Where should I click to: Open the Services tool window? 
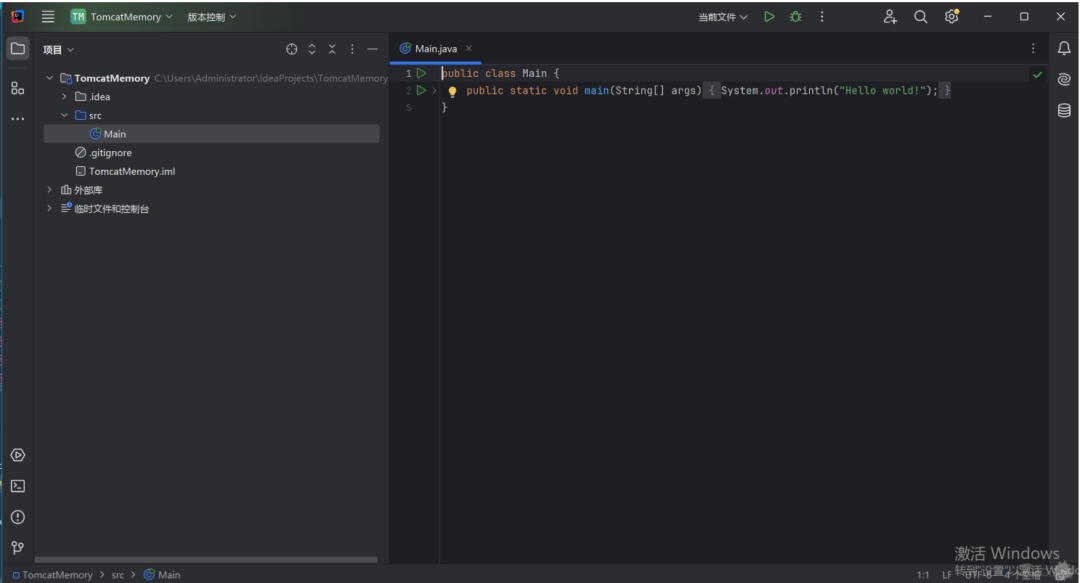click(x=18, y=456)
